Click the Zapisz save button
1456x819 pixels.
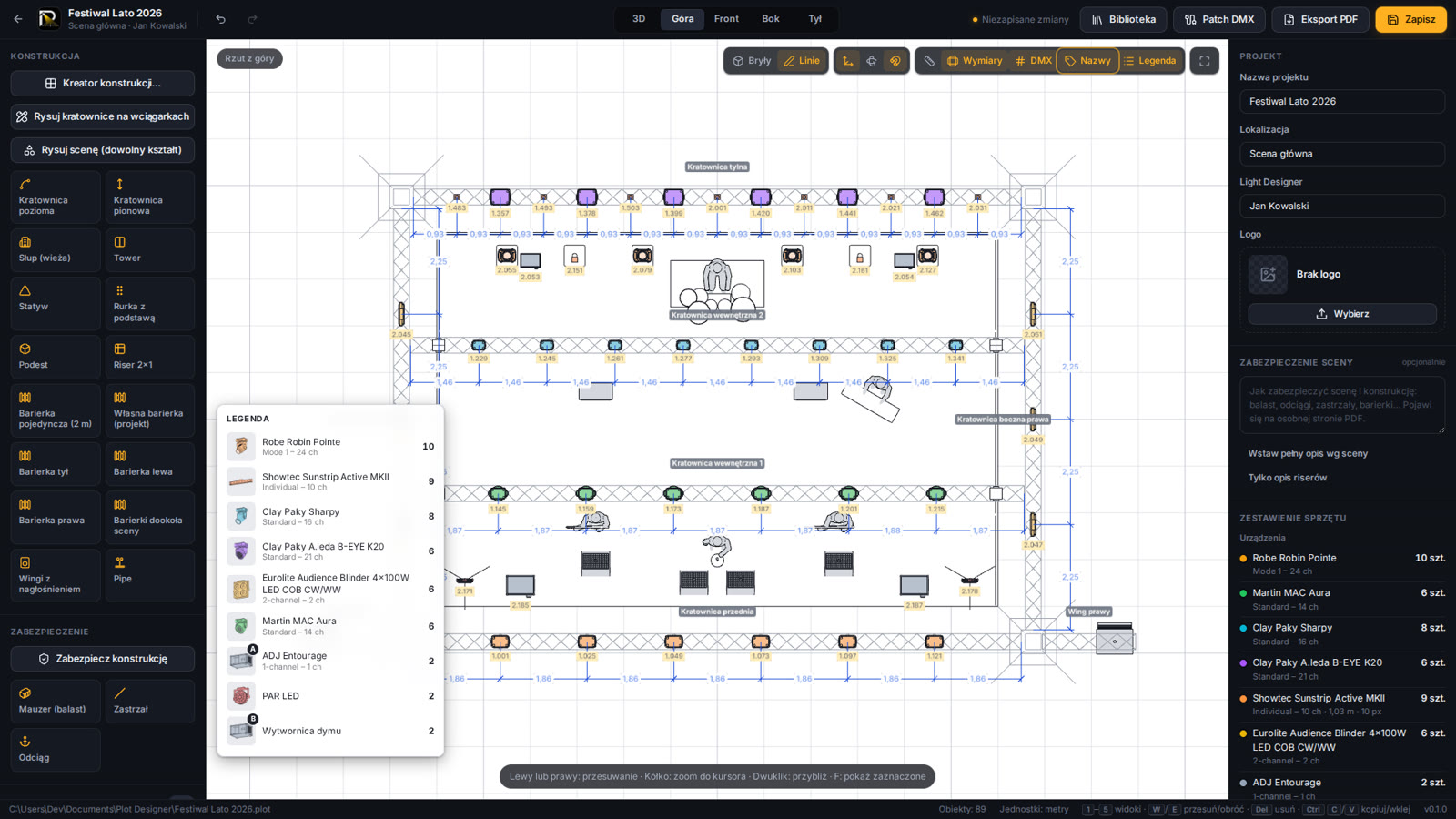[x=1410, y=19]
